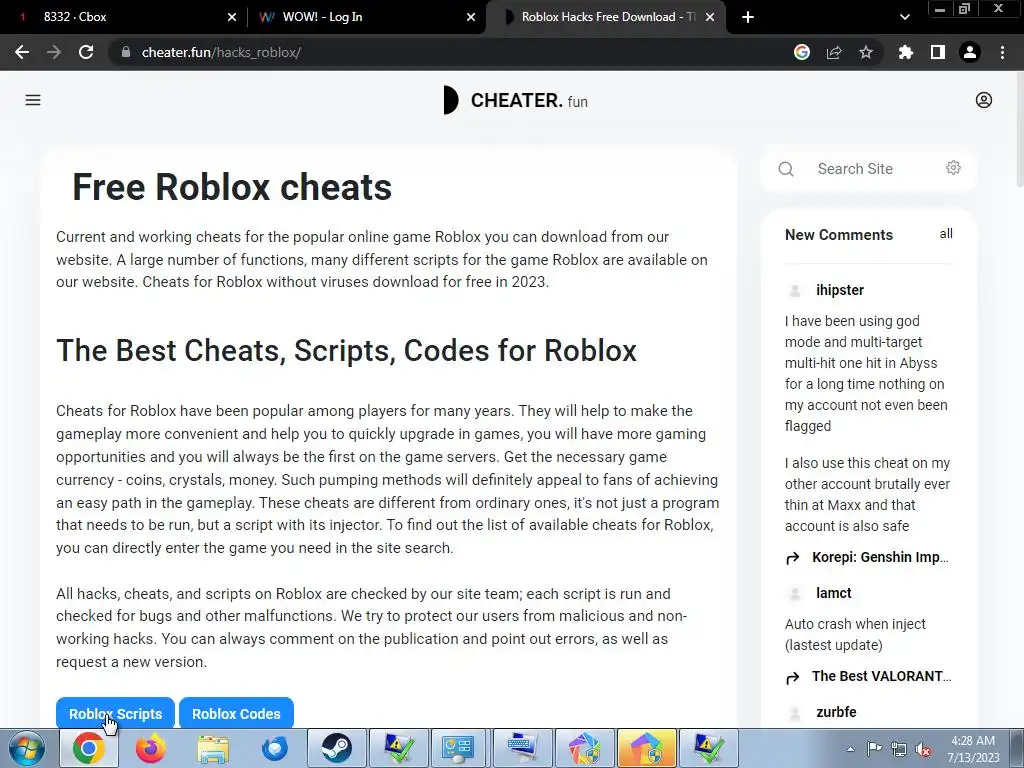Reload the cheater.fun page
Image resolution: width=1024 pixels, height=768 pixels.
86,52
